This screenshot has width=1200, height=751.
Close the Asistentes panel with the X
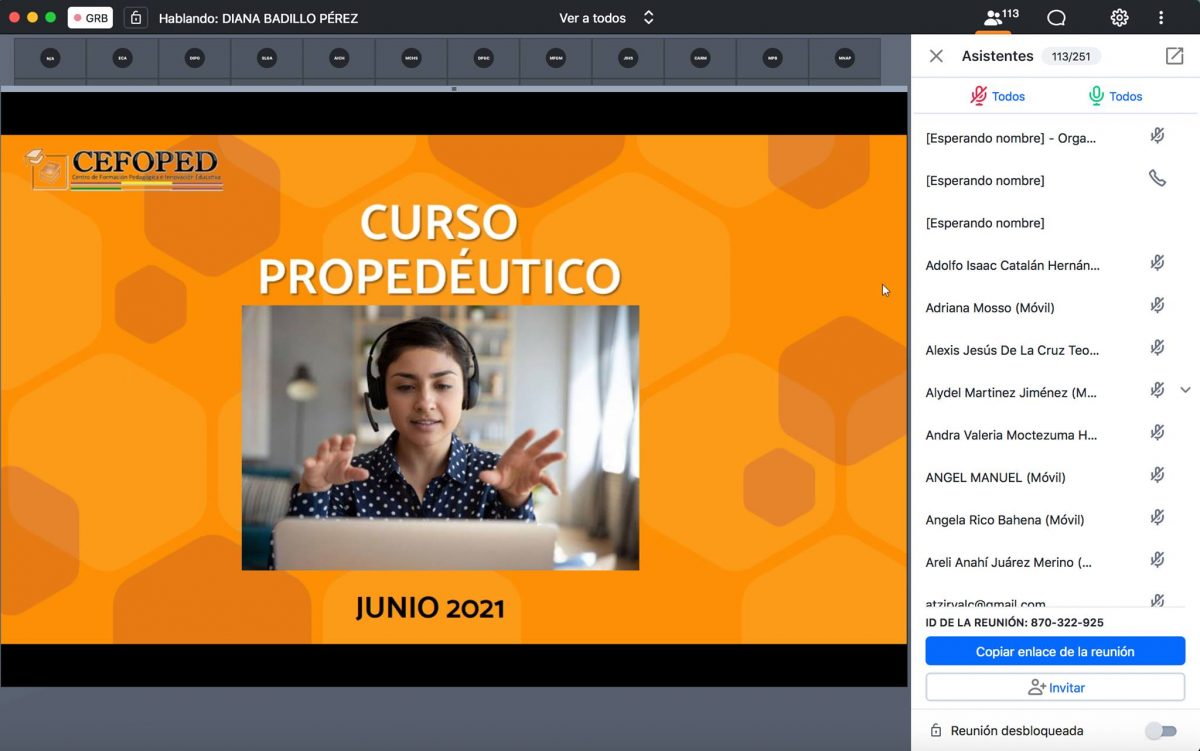(936, 56)
